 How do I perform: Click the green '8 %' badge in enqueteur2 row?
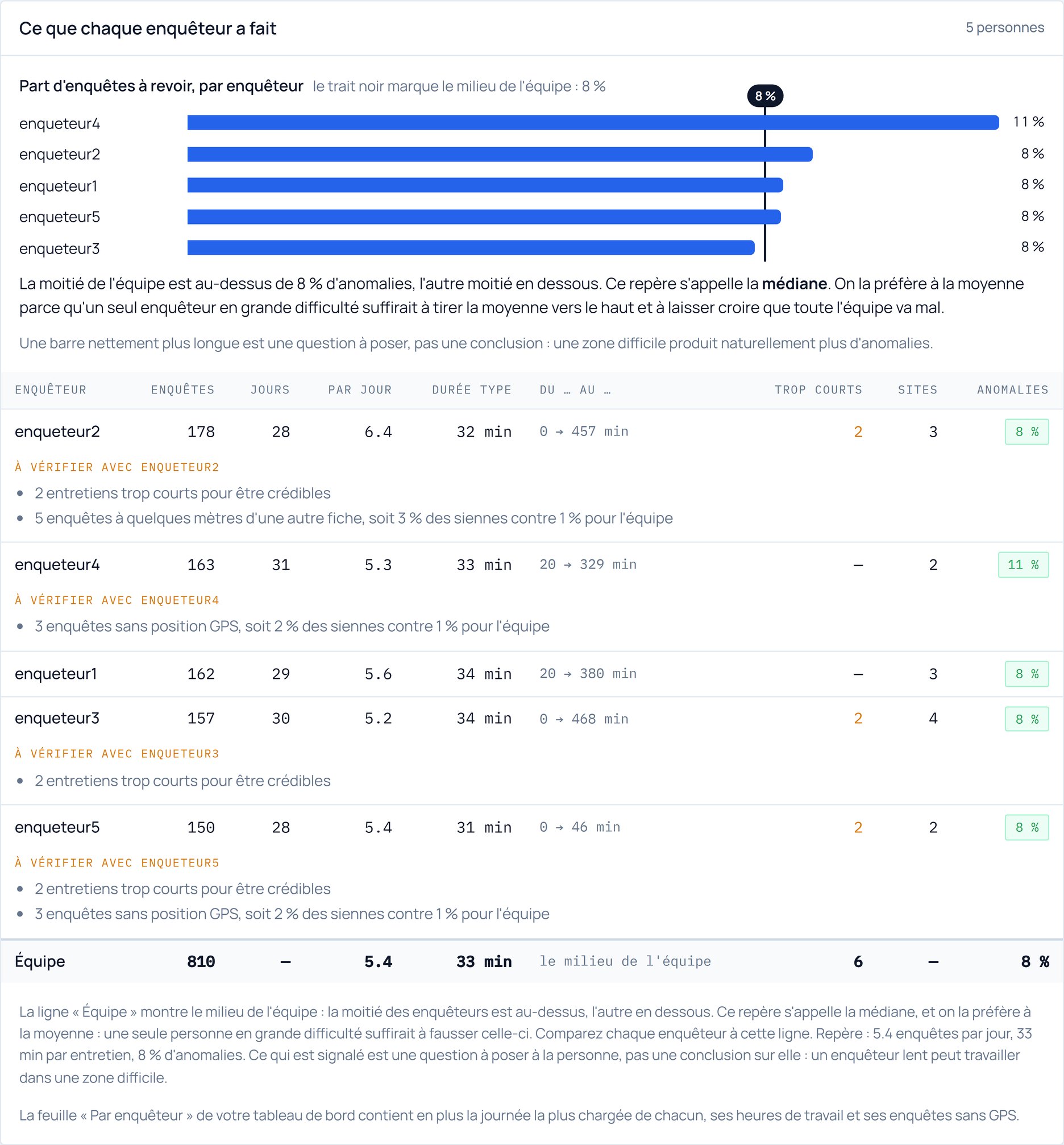(x=1026, y=432)
